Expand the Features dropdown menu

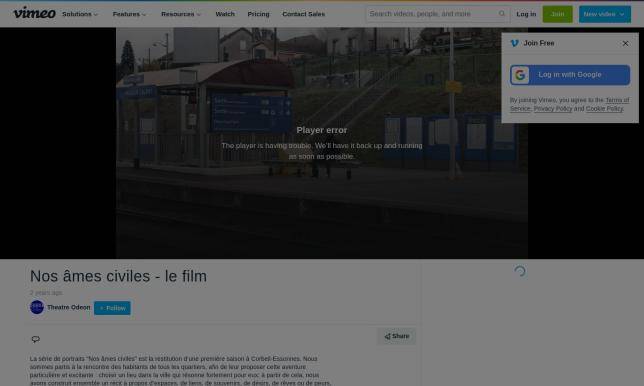click(x=129, y=14)
